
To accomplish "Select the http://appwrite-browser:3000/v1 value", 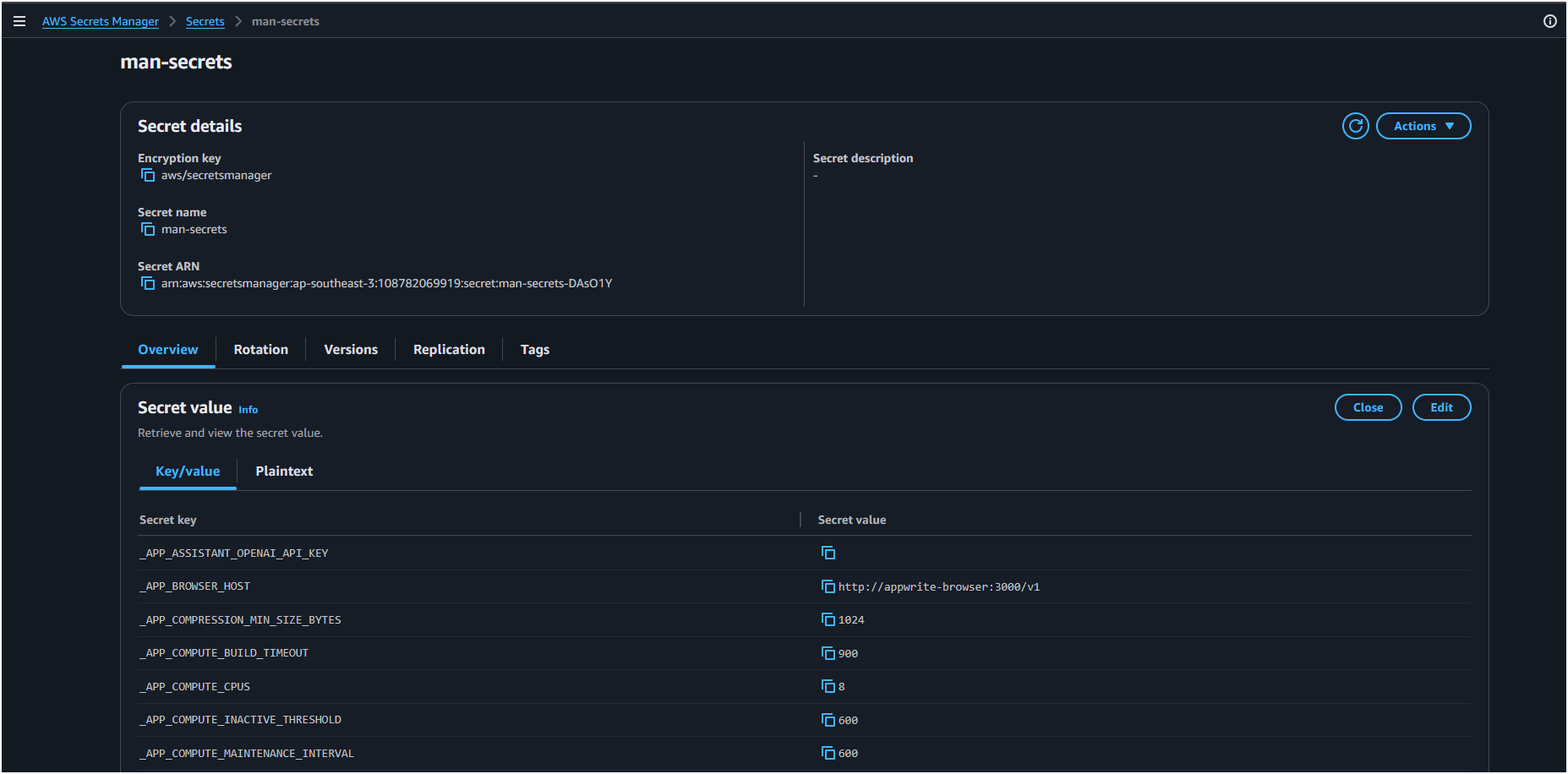I will pyautogui.click(x=939, y=586).
